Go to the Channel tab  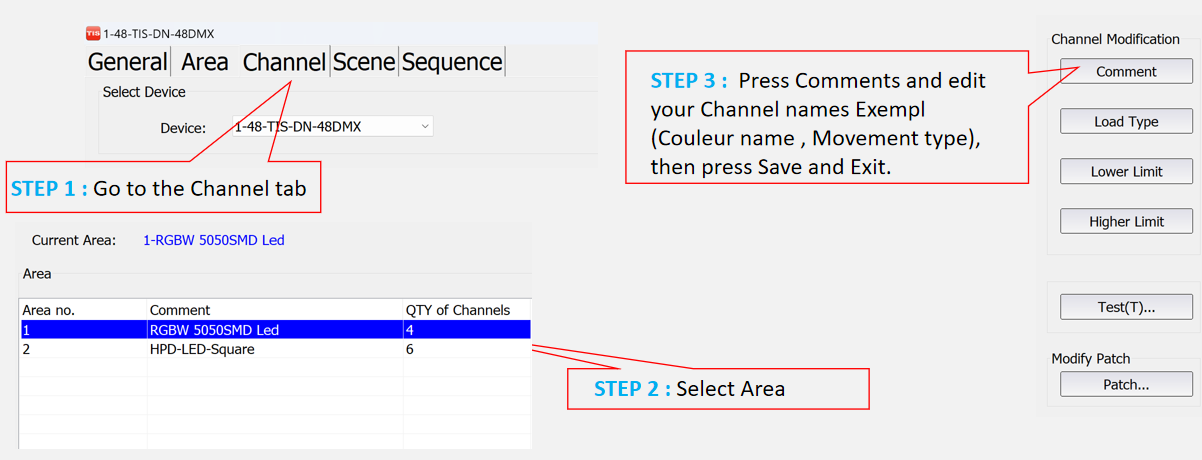[284, 62]
